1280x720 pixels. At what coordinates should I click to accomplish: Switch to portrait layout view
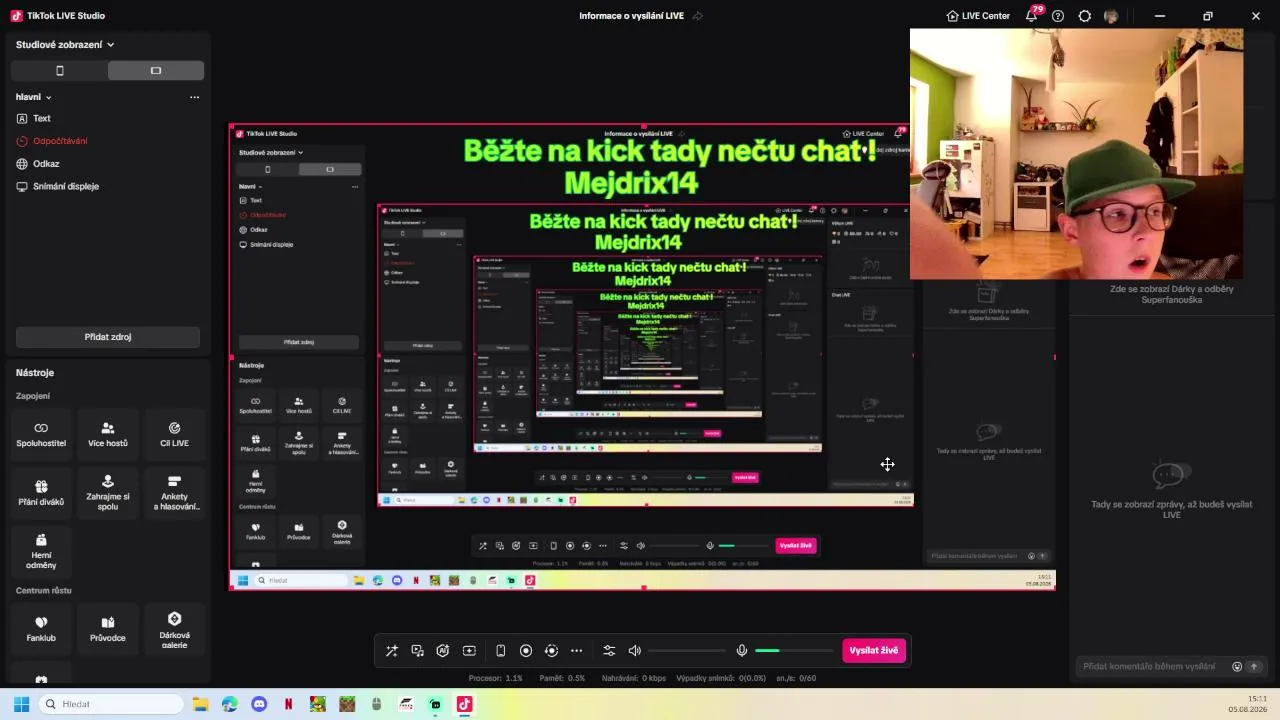coord(59,71)
